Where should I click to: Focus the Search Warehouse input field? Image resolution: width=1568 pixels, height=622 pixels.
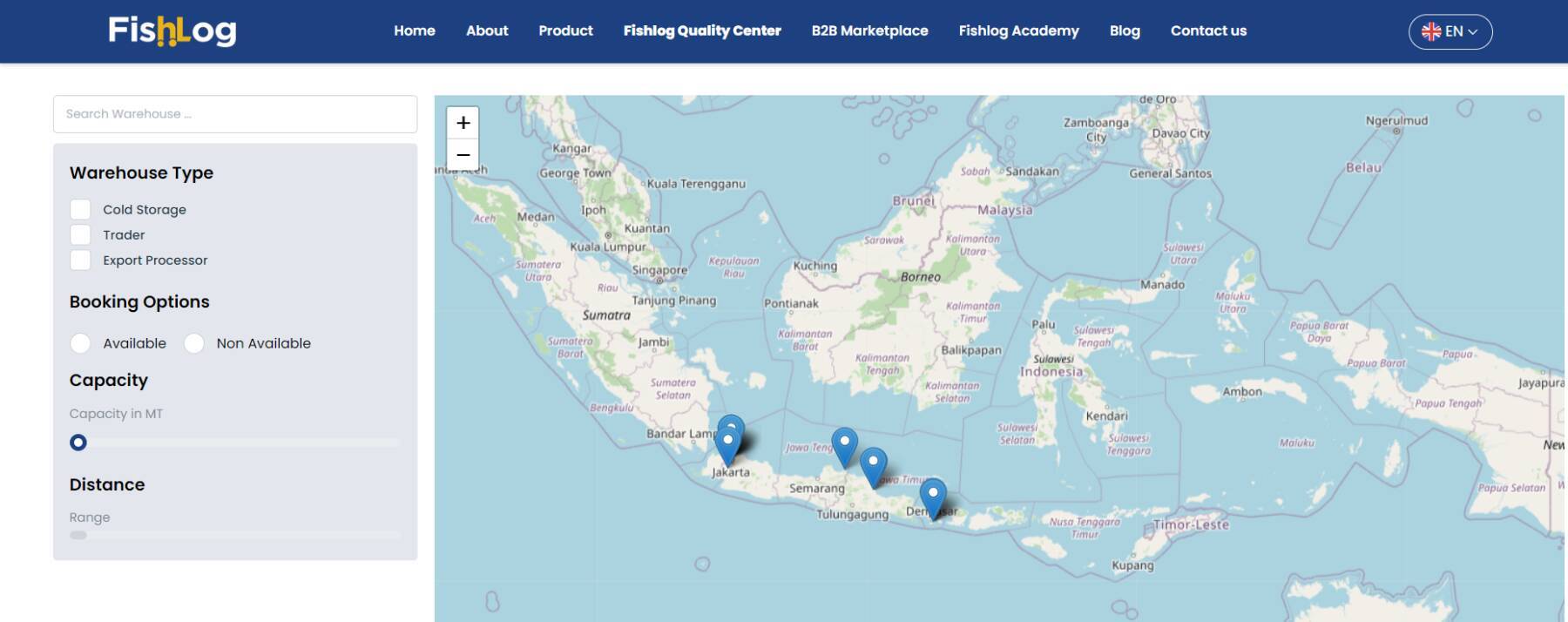click(x=235, y=114)
